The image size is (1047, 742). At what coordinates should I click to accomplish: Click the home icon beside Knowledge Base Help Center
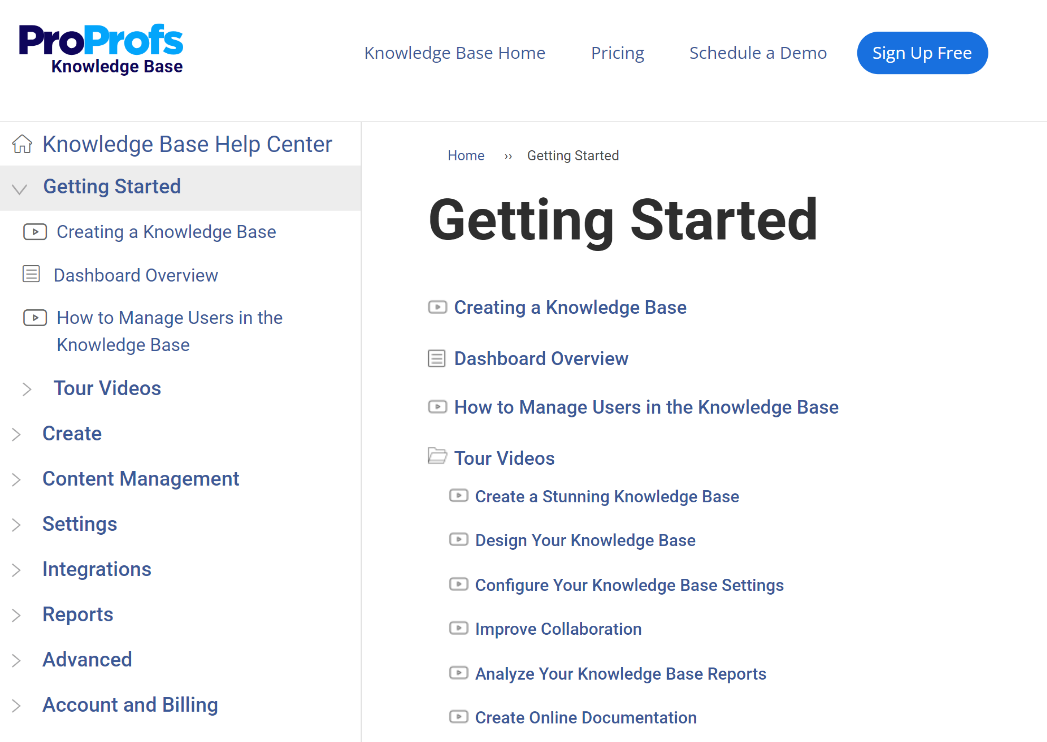(x=22, y=144)
